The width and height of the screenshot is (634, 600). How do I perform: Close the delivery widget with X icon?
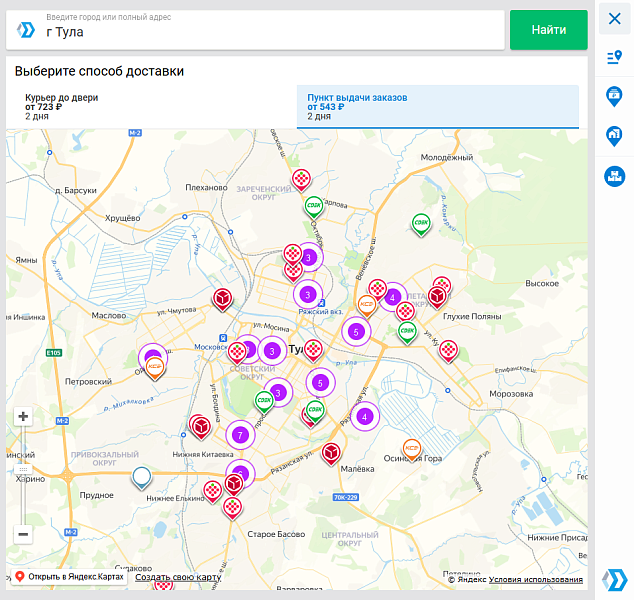click(614, 18)
